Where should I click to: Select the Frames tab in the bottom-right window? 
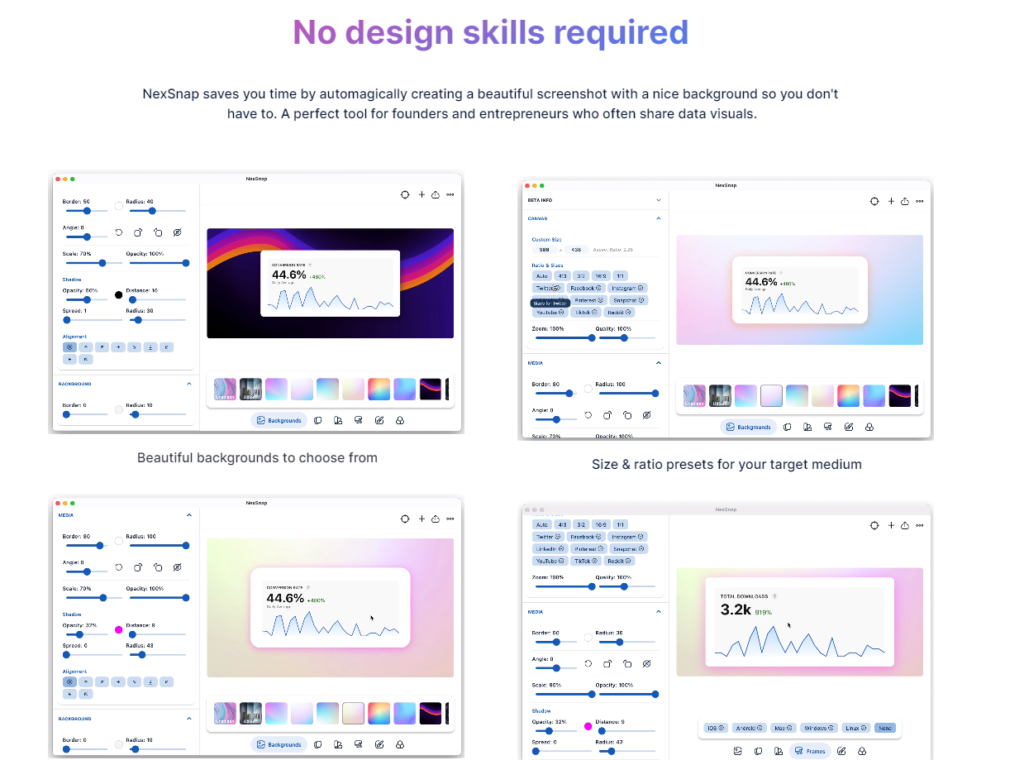tap(812, 750)
